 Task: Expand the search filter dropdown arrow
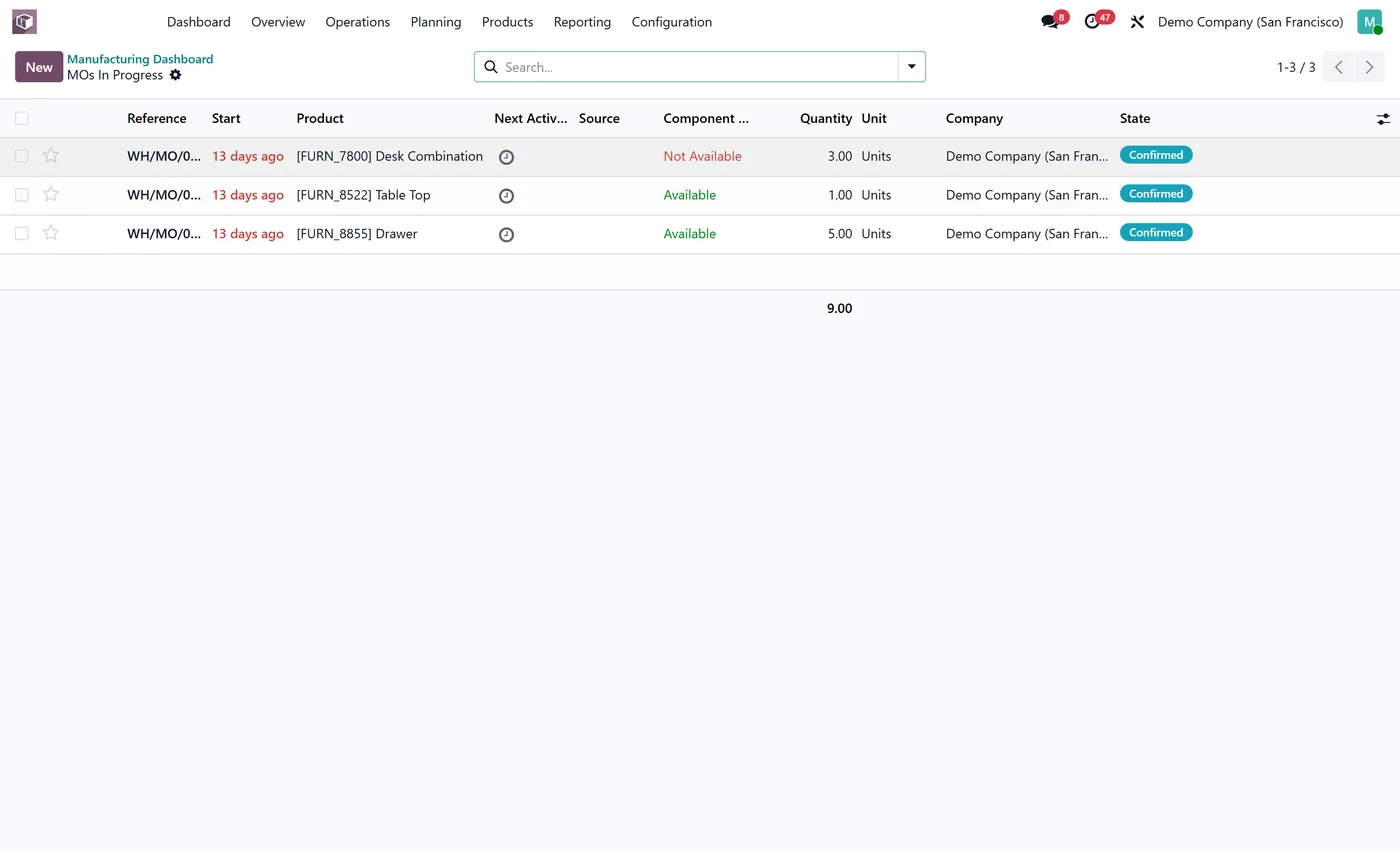(x=912, y=67)
